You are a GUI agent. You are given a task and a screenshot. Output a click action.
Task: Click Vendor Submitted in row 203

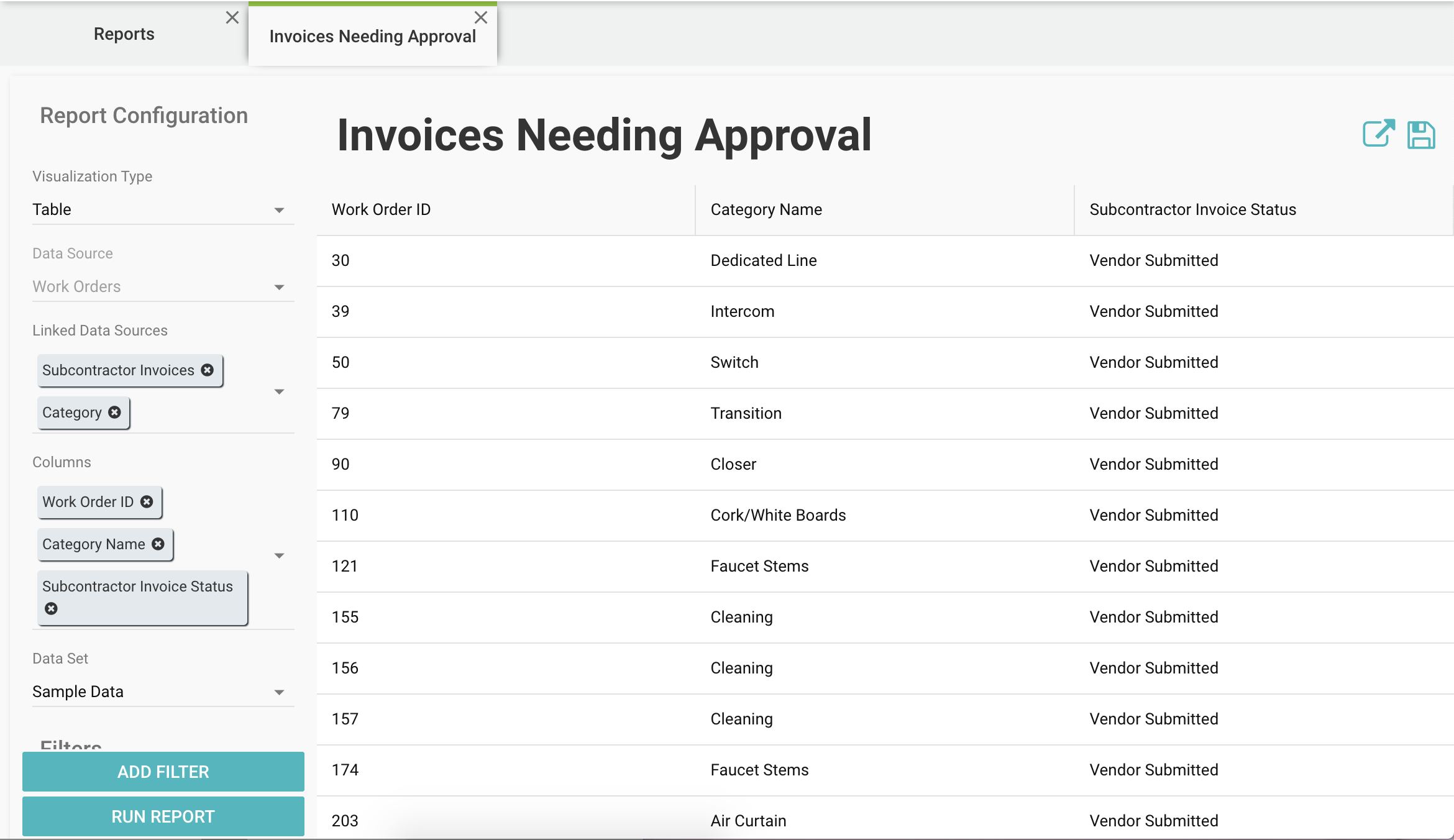click(1154, 821)
